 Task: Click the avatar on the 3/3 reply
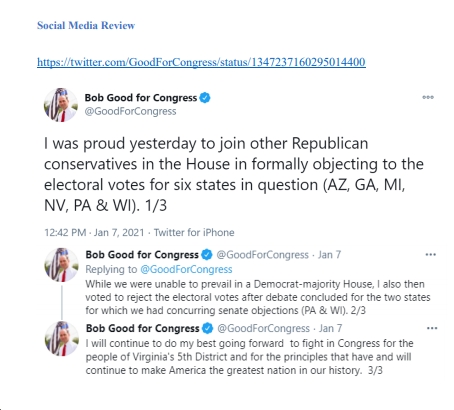(62, 338)
